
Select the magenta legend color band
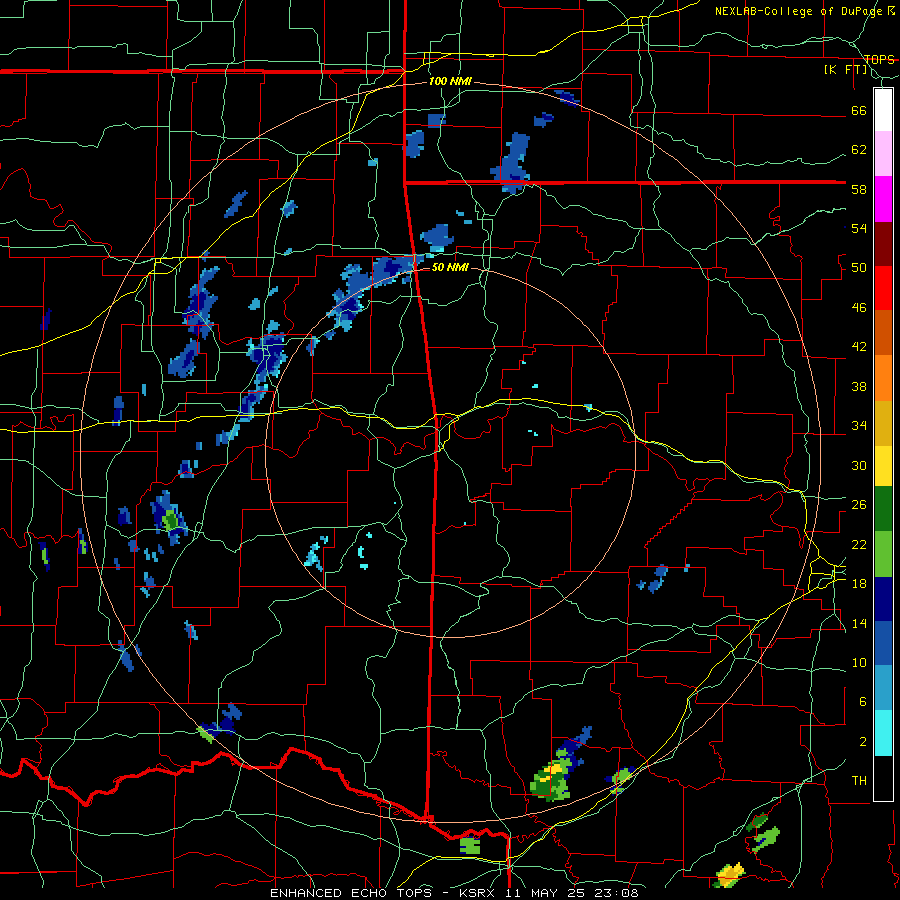coord(883,199)
